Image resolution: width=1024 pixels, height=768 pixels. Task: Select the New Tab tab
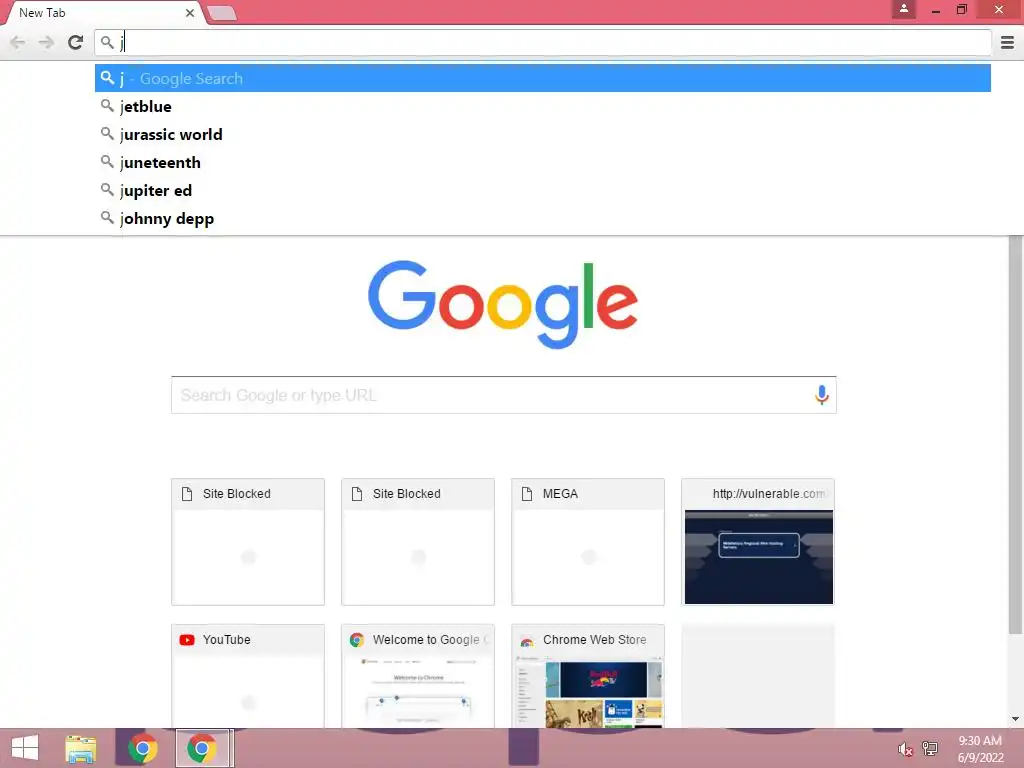pyautogui.click(x=103, y=12)
